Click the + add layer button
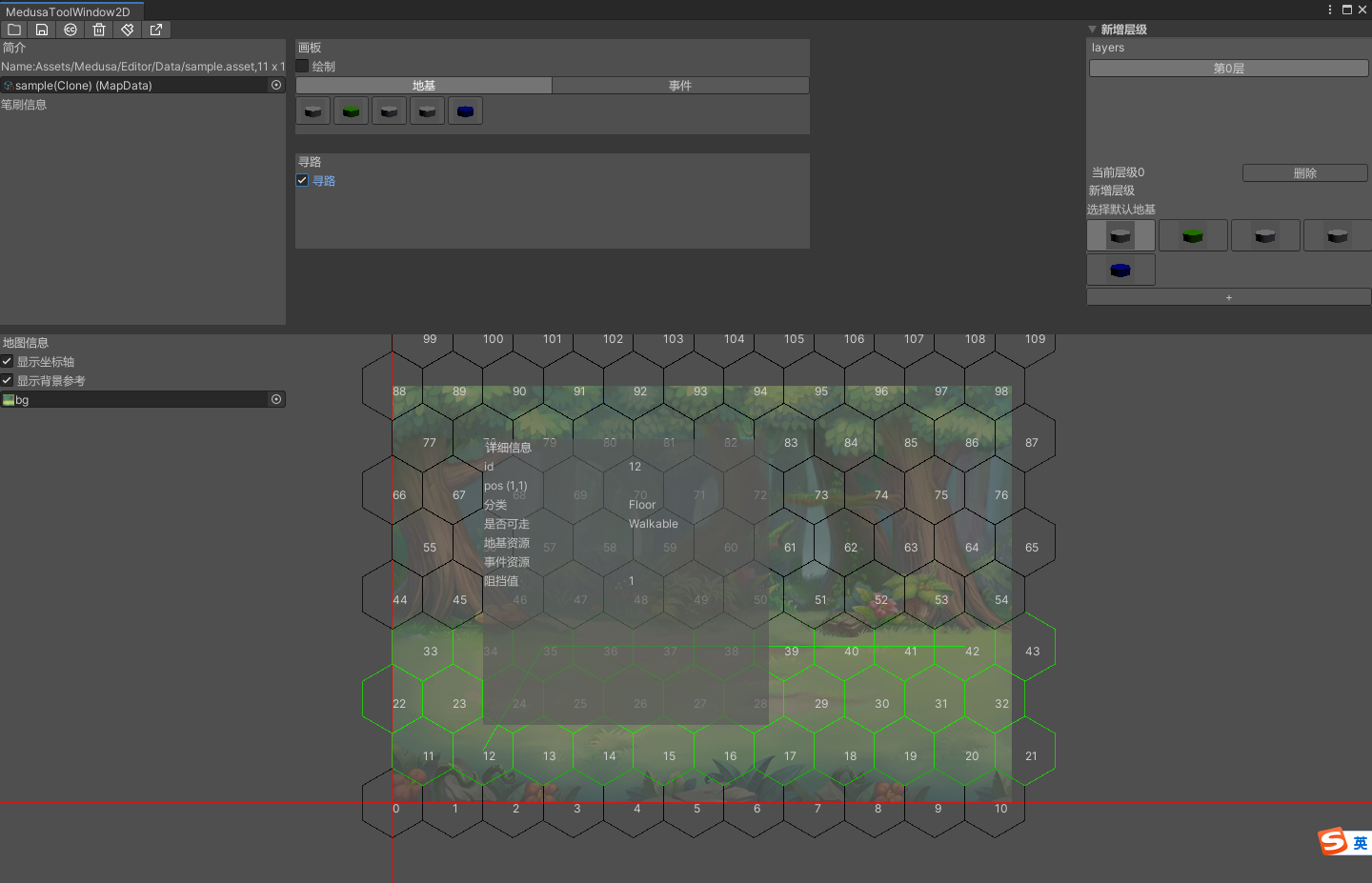1372x883 pixels. tap(1229, 297)
